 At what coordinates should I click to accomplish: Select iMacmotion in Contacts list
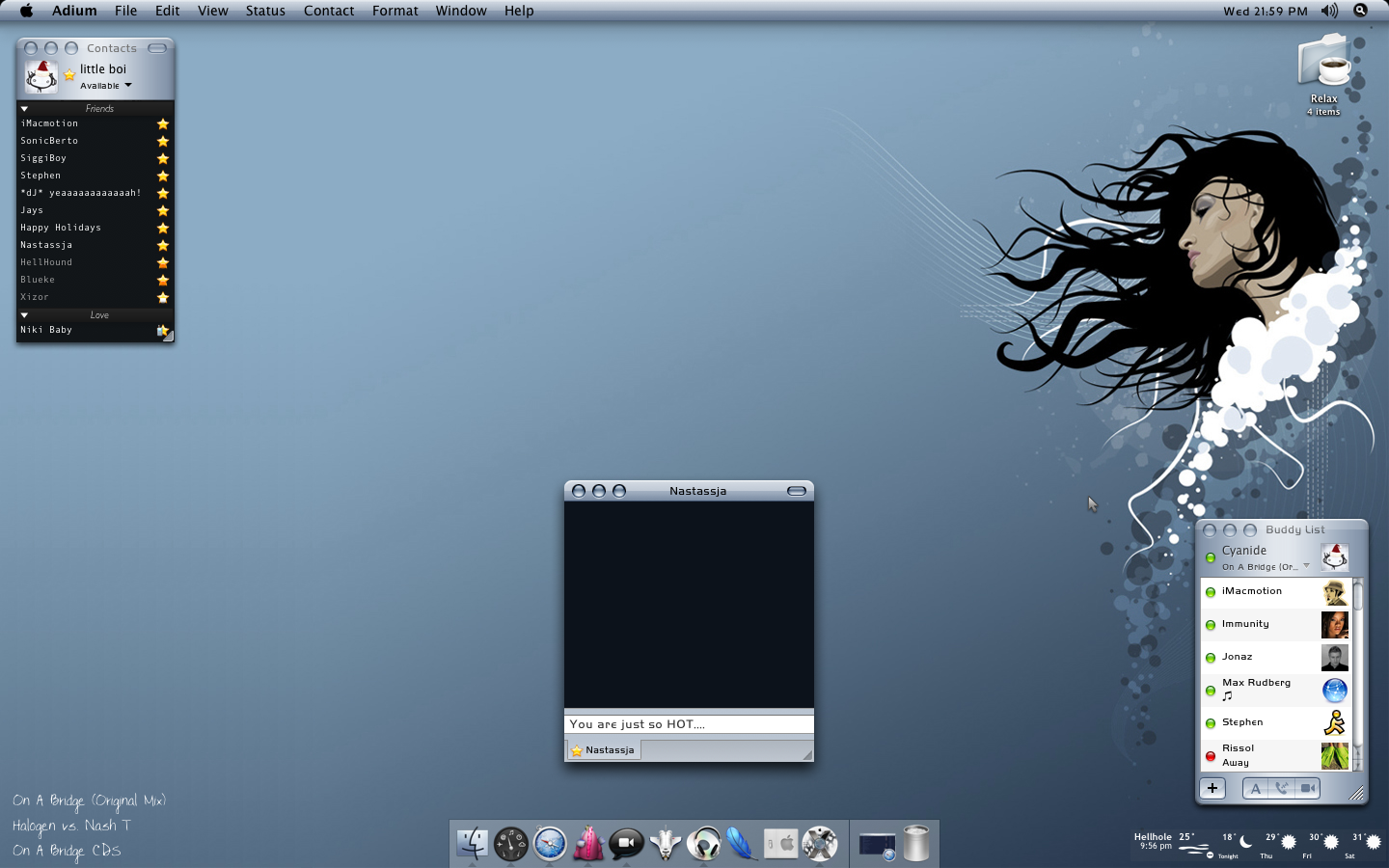(95, 123)
